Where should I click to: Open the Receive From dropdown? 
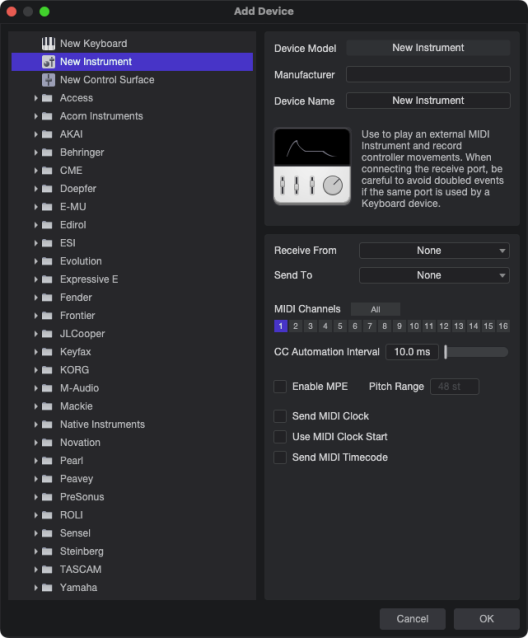coord(434,251)
